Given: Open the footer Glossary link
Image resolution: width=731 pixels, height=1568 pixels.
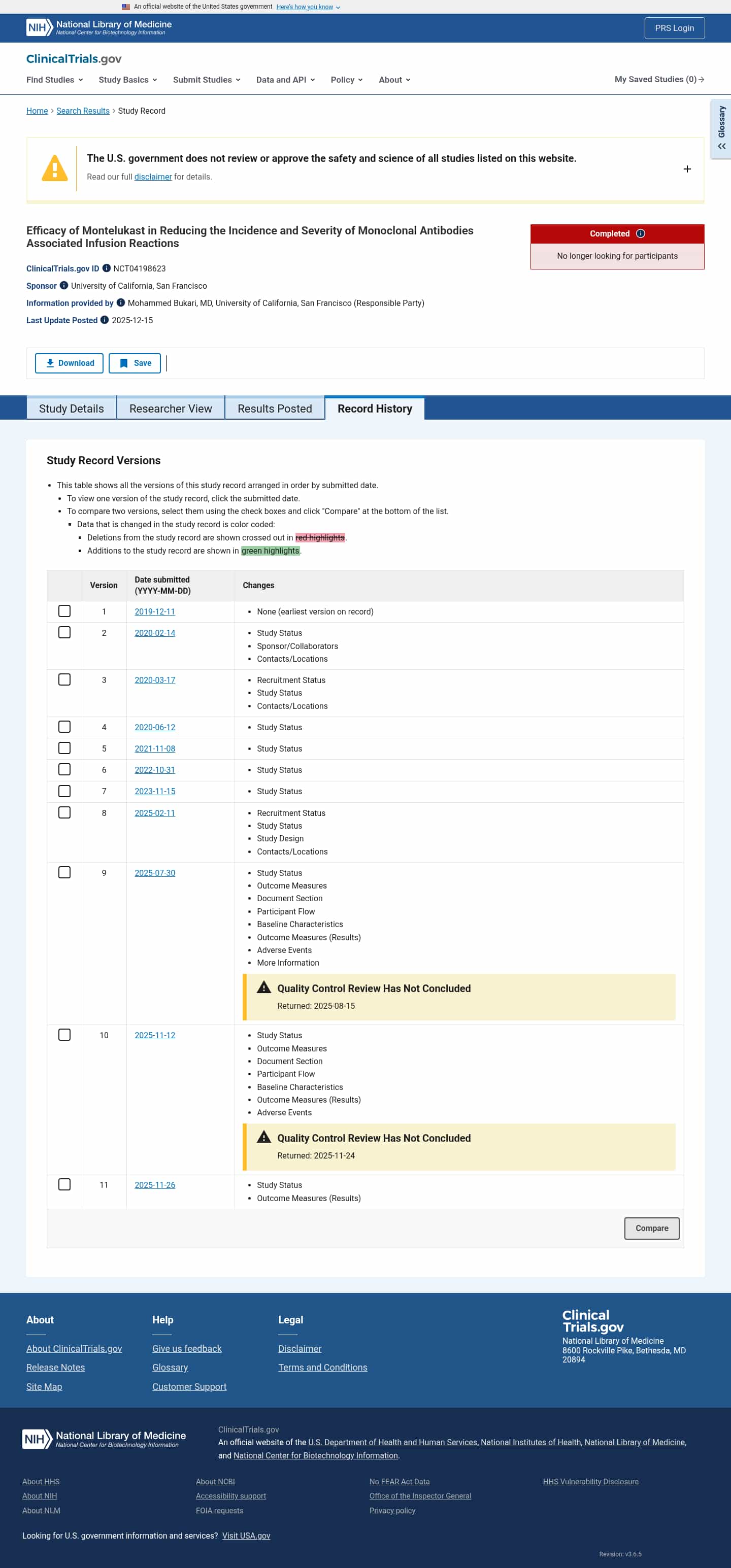Looking at the screenshot, I should pos(170,1368).
